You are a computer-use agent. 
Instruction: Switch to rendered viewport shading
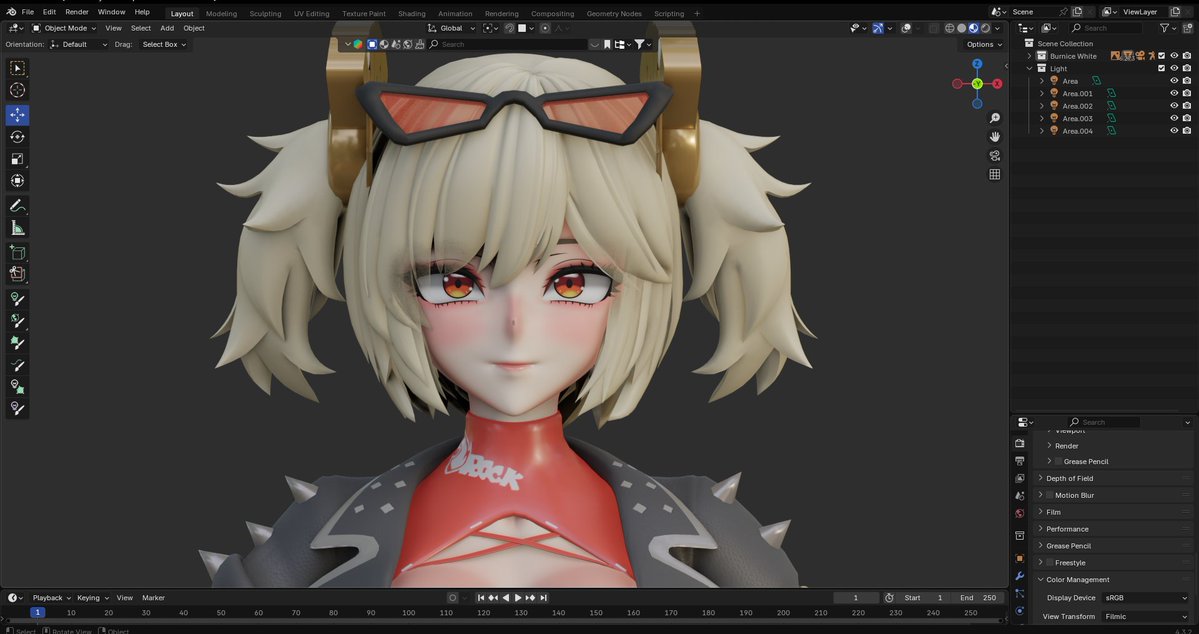coord(986,28)
